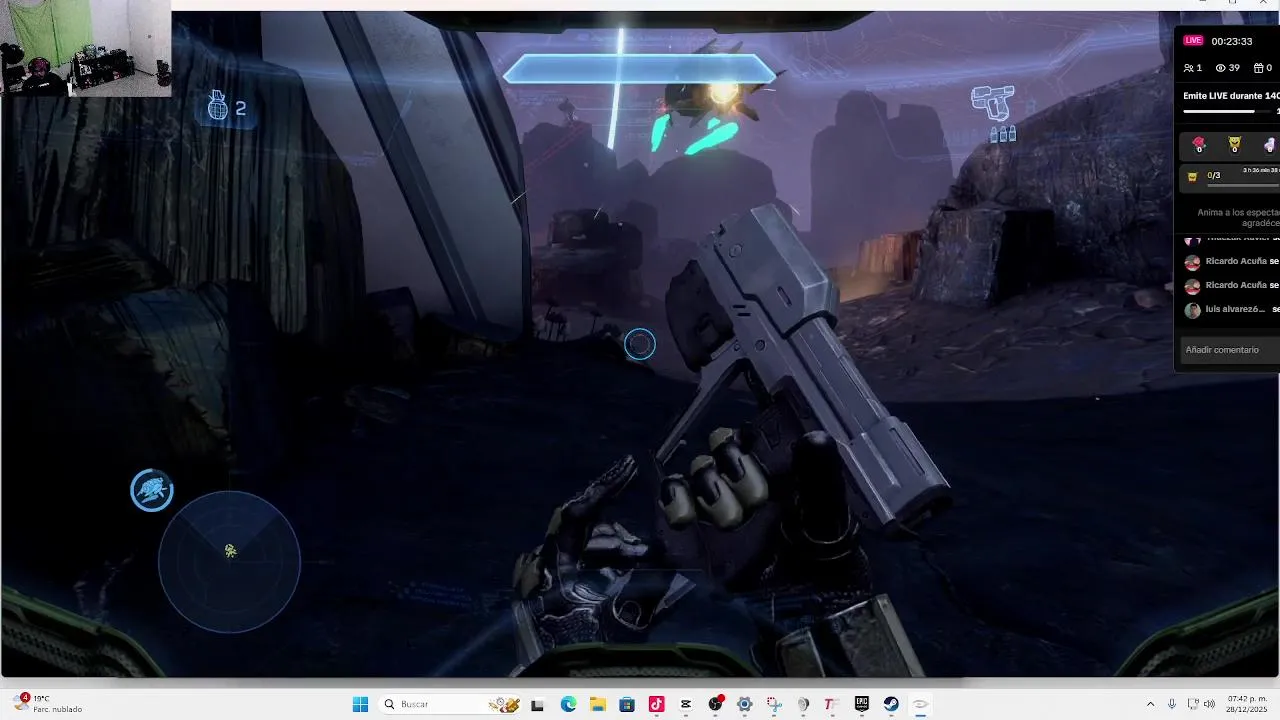This screenshot has width=1280, height=720.
Task: Click the Añadir comentario input field
Action: coord(1228,349)
